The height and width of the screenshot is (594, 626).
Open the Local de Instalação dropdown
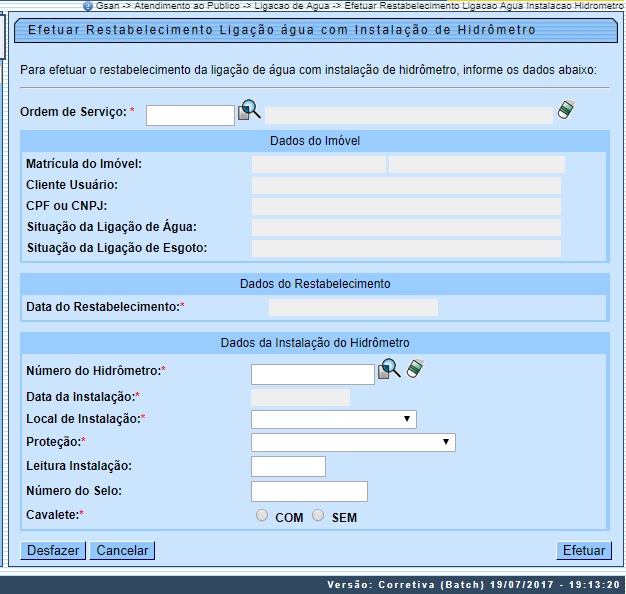point(333,419)
